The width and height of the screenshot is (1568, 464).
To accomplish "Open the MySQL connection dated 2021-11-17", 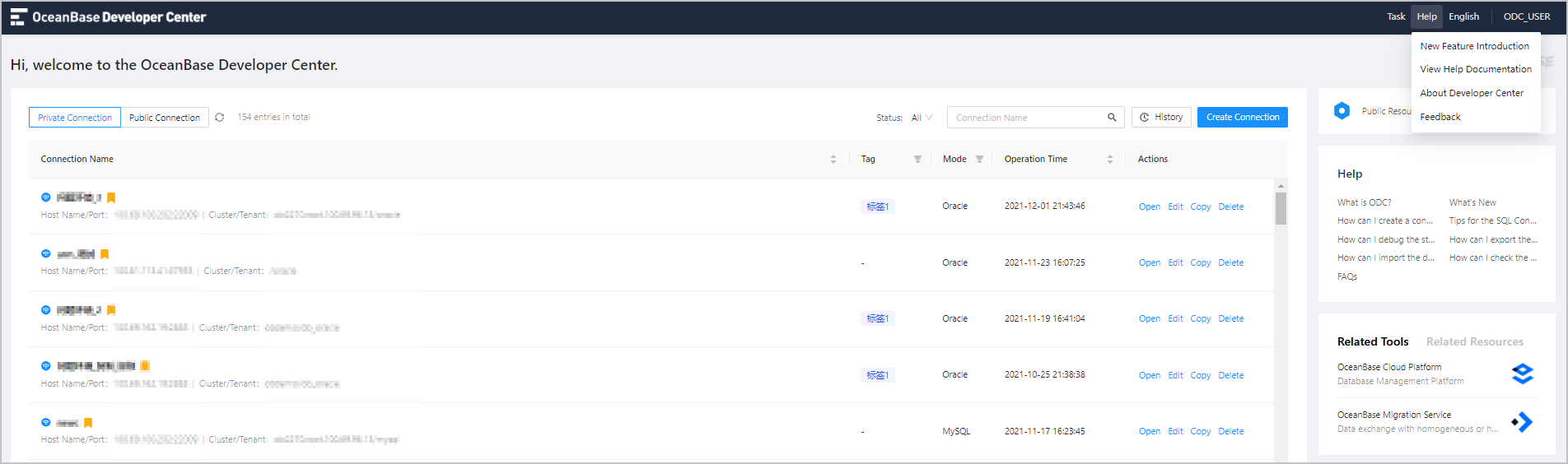I will click(1150, 431).
